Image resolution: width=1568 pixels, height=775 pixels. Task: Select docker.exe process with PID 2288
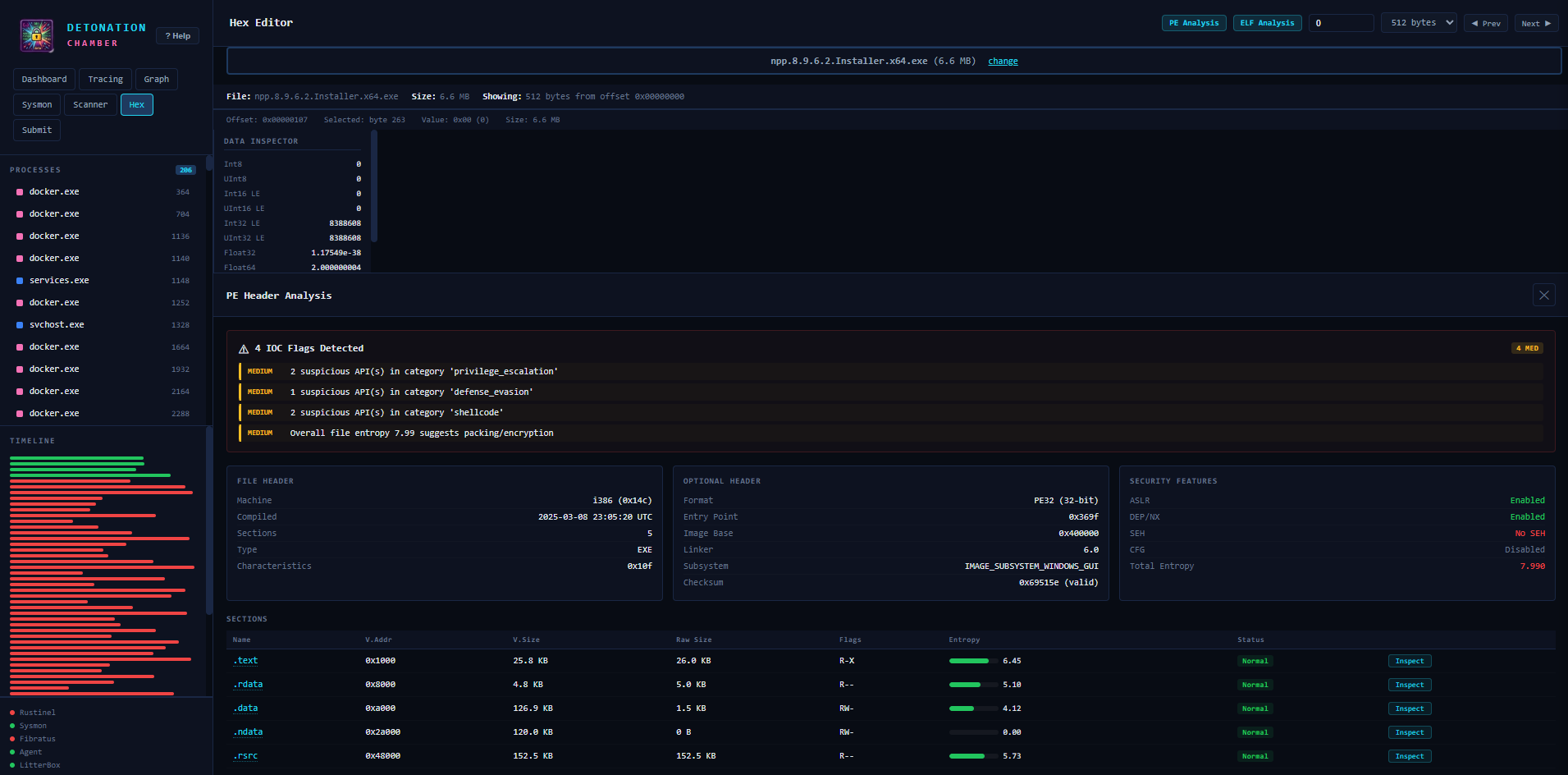[x=103, y=414]
